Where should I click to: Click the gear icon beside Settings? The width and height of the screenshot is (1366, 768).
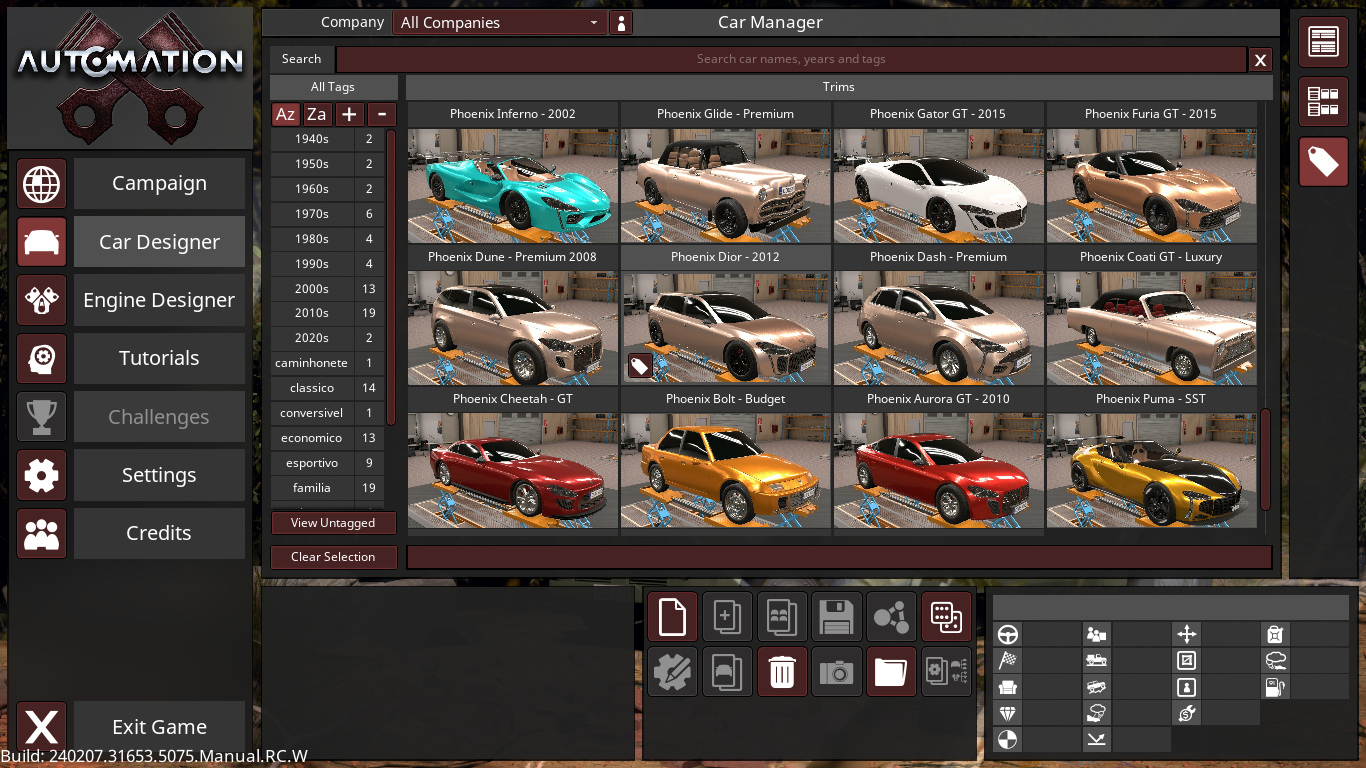42,475
